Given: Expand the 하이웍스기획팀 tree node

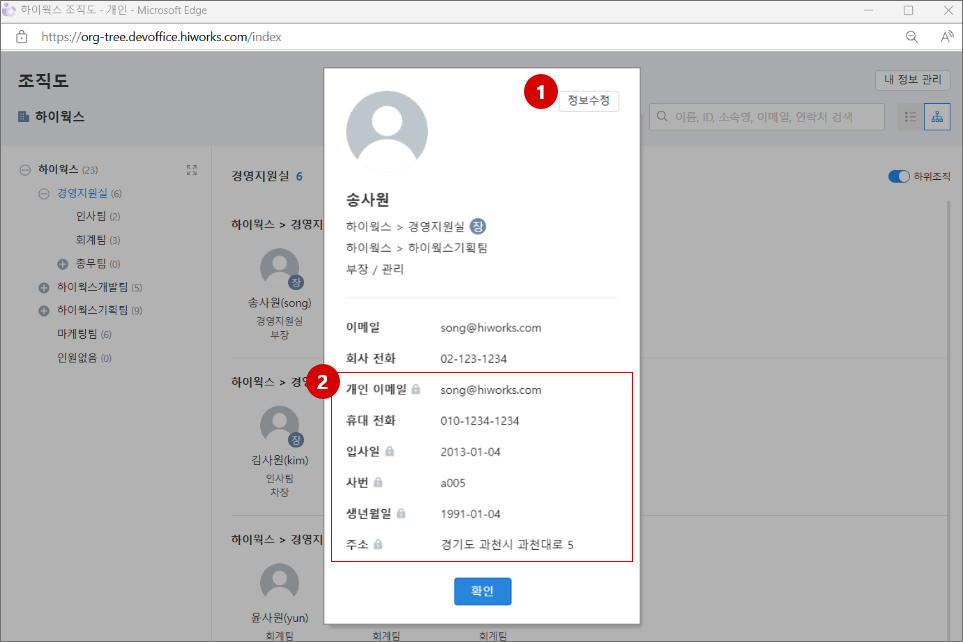Looking at the screenshot, I should coord(44,311).
